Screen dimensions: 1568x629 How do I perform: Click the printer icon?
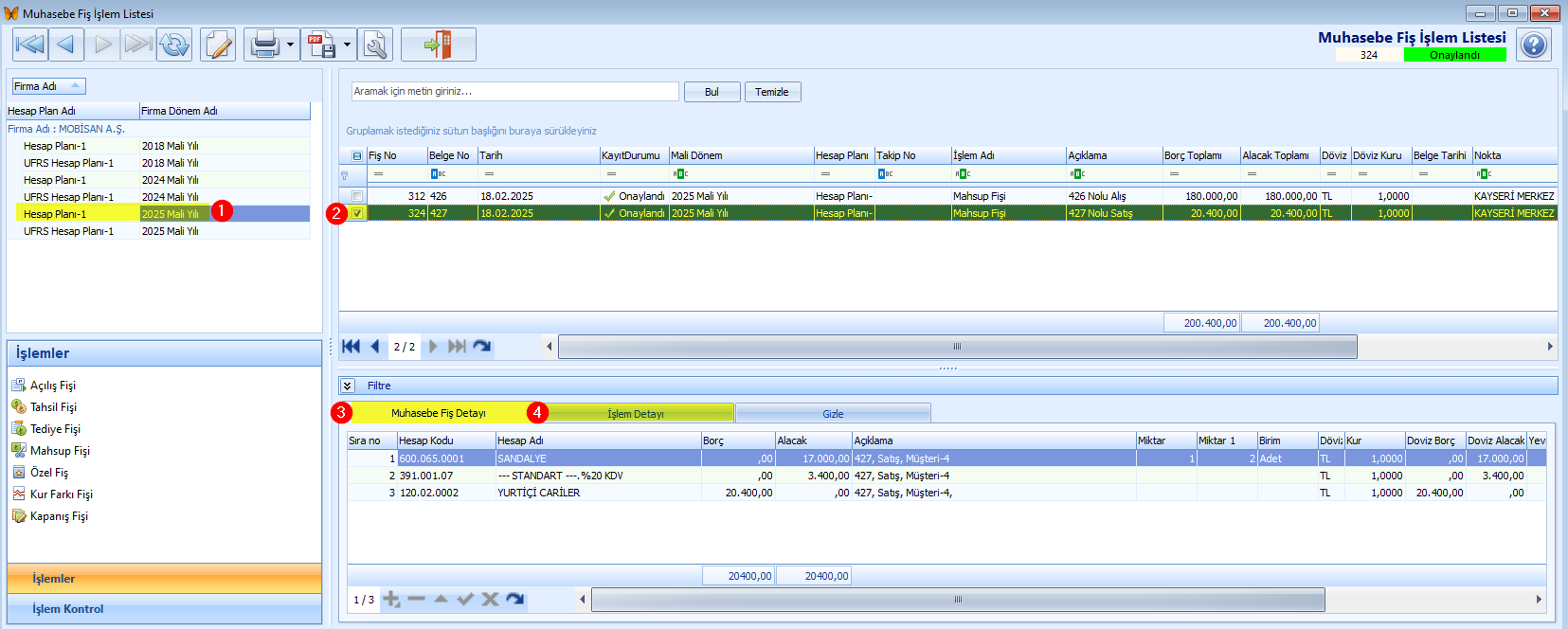point(264,45)
